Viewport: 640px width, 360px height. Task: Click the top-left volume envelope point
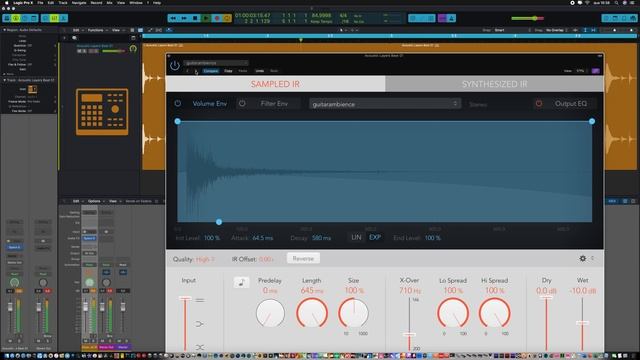(178, 121)
